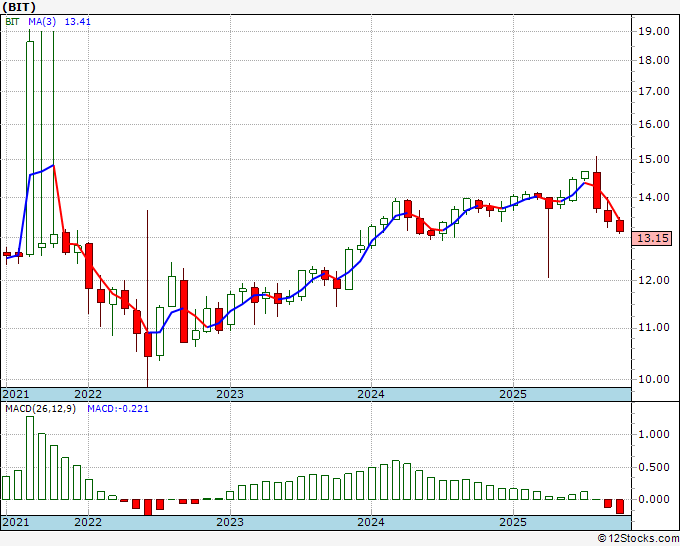Click the 15.00 price axis label
Screen dimensions: 680x546
(654, 159)
